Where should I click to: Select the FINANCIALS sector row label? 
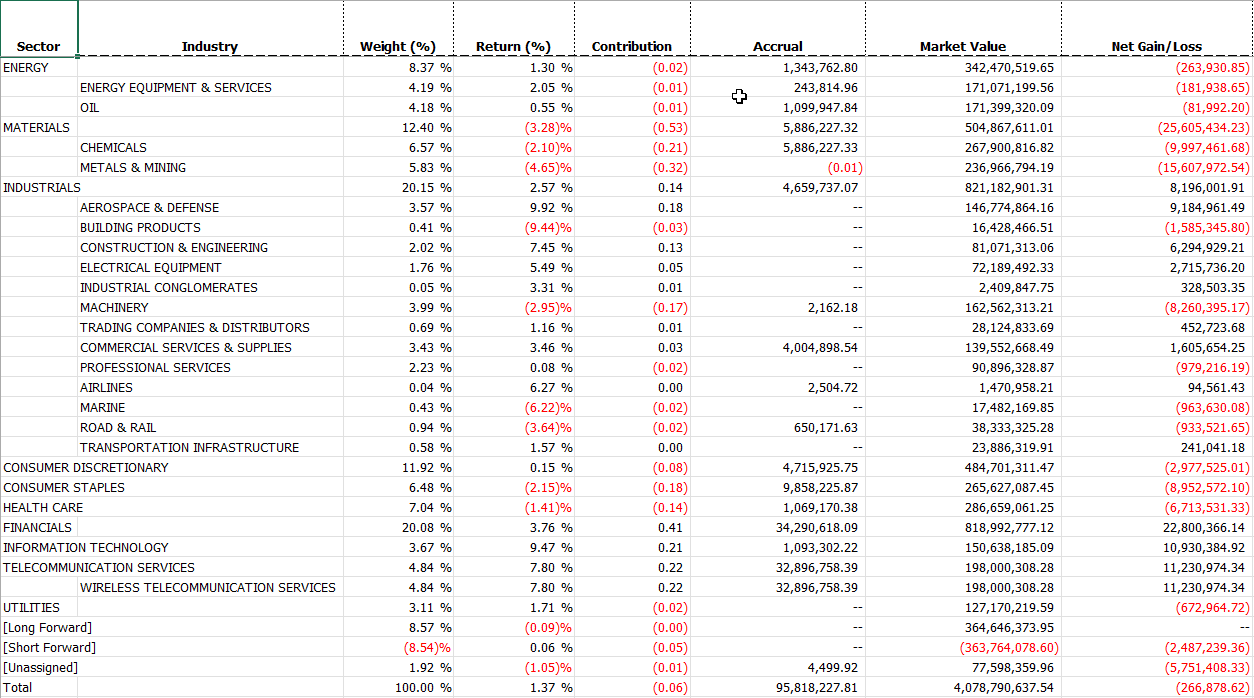coord(38,528)
